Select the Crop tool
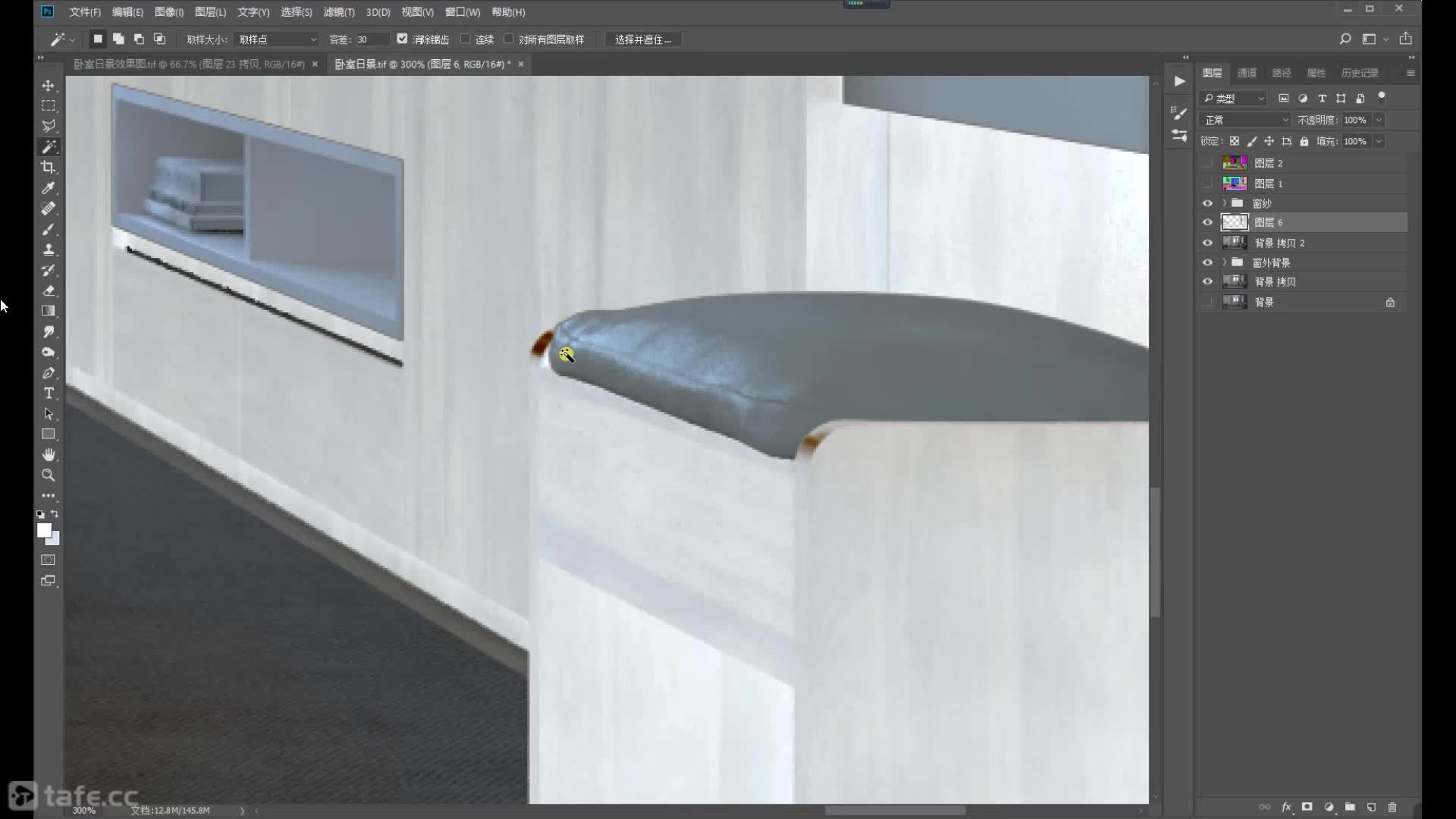The width and height of the screenshot is (1456, 819). [49, 167]
